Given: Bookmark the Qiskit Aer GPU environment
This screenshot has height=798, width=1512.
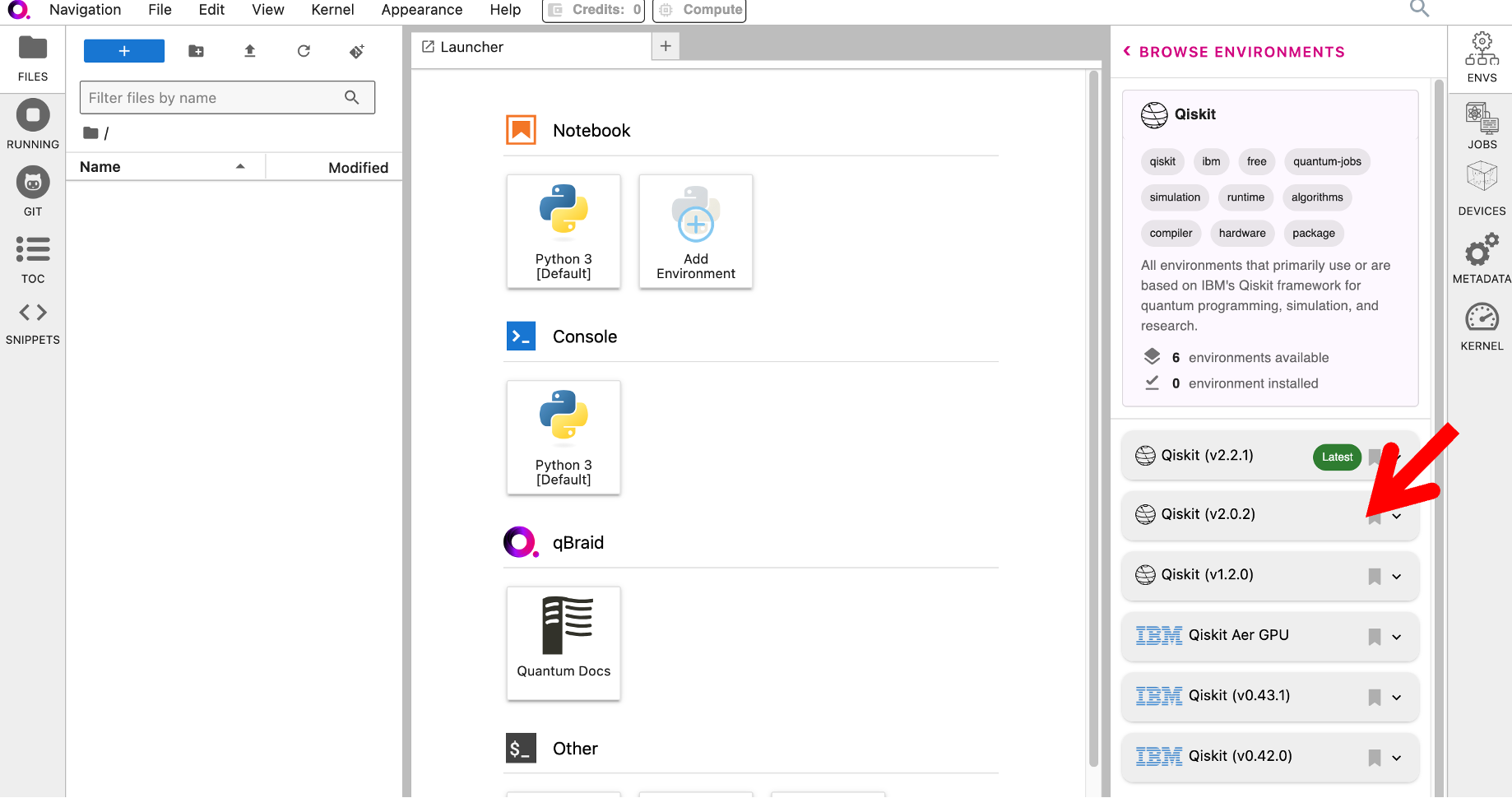Looking at the screenshot, I should (1374, 637).
